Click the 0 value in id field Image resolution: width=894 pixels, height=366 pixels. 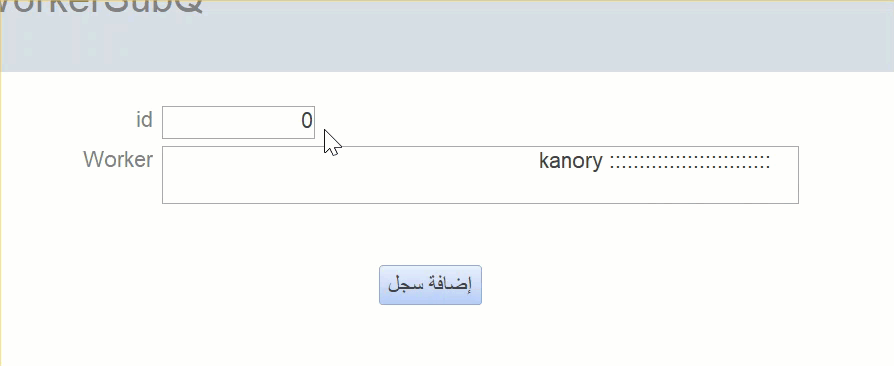tap(307, 121)
